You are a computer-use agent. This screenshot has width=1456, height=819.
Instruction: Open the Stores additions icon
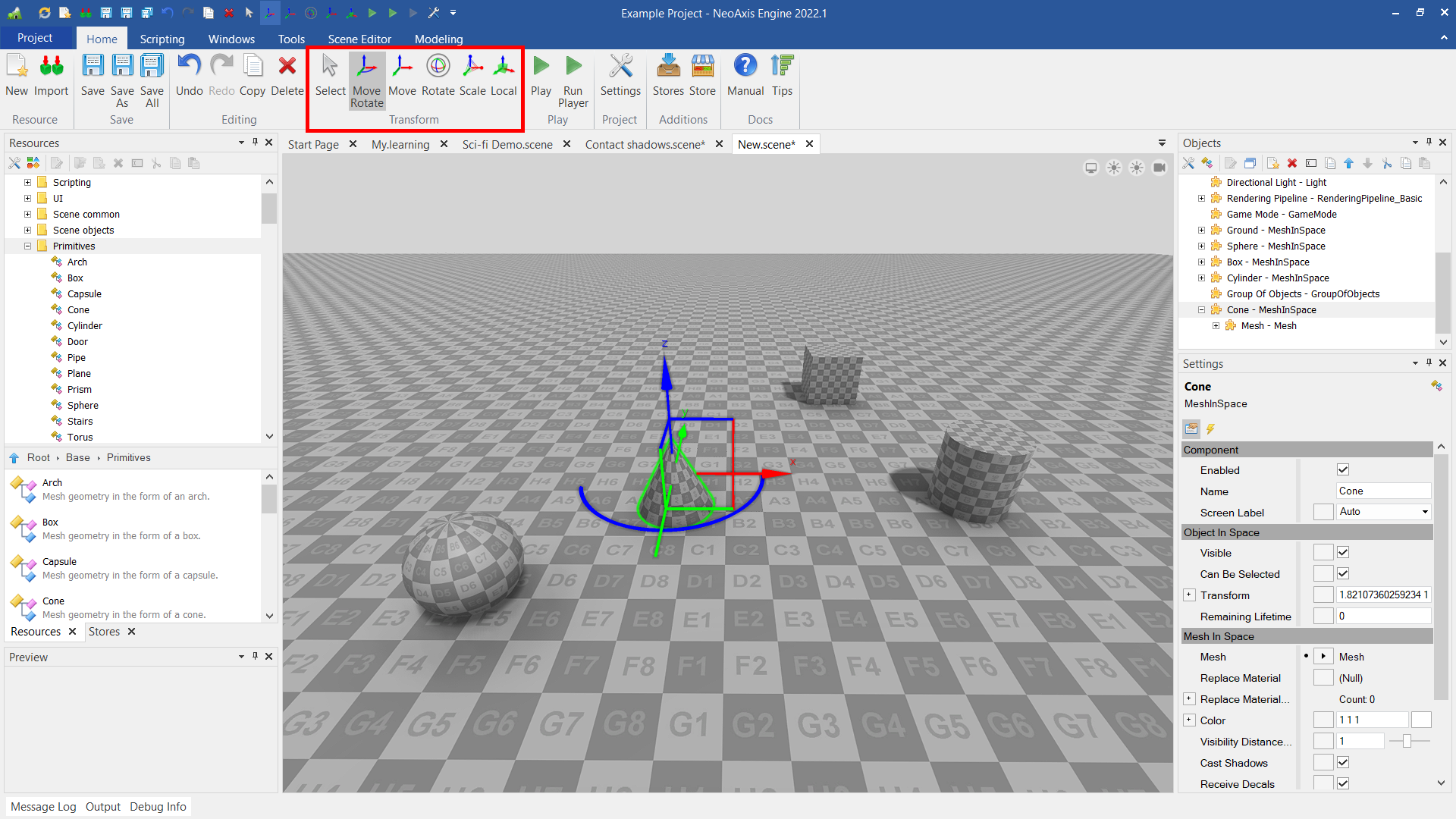point(667,75)
